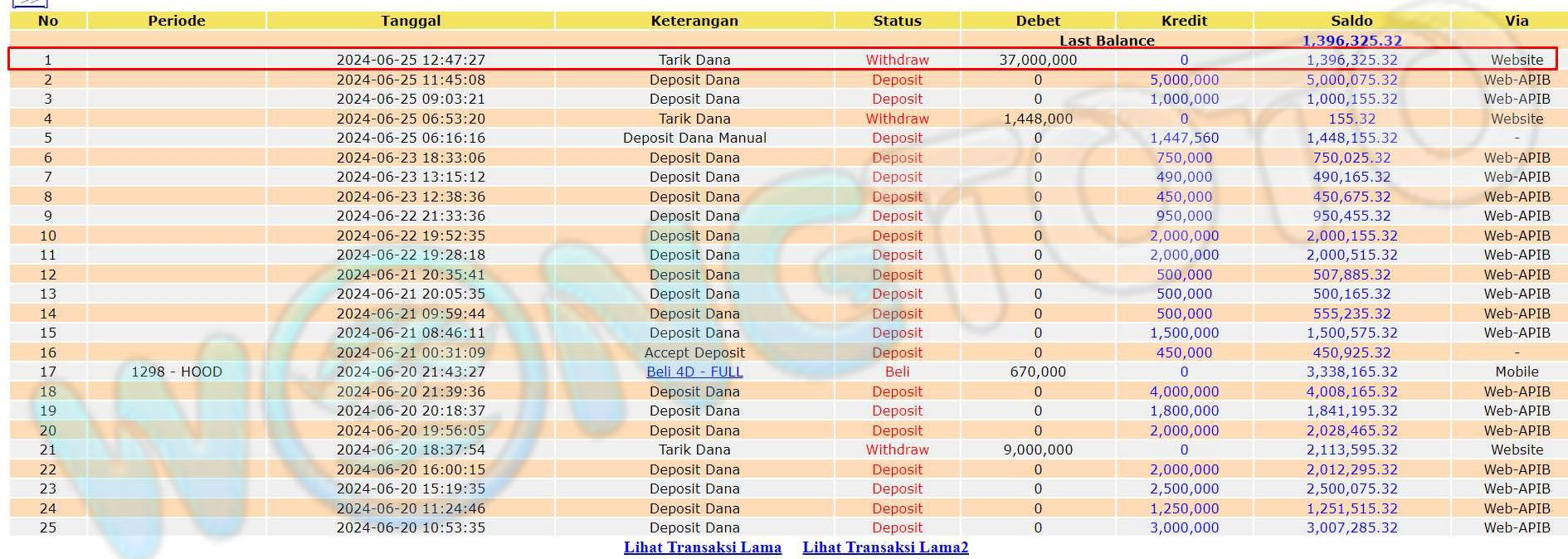This screenshot has height=559, width=1568.
Task: Select the 37,000,000 debet value in row 1
Action: point(1038,60)
